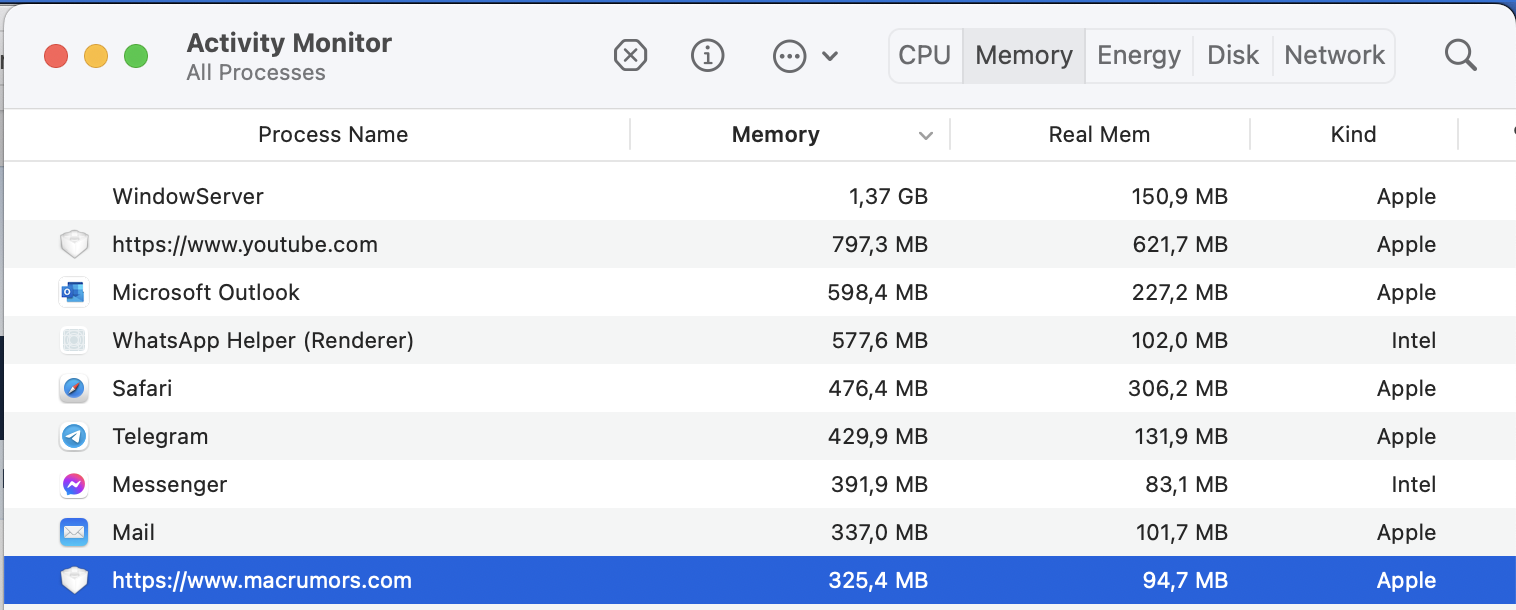Click the youtube.com shield icon
Image resolution: width=1516 pixels, height=610 pixels.
point(74,245)
